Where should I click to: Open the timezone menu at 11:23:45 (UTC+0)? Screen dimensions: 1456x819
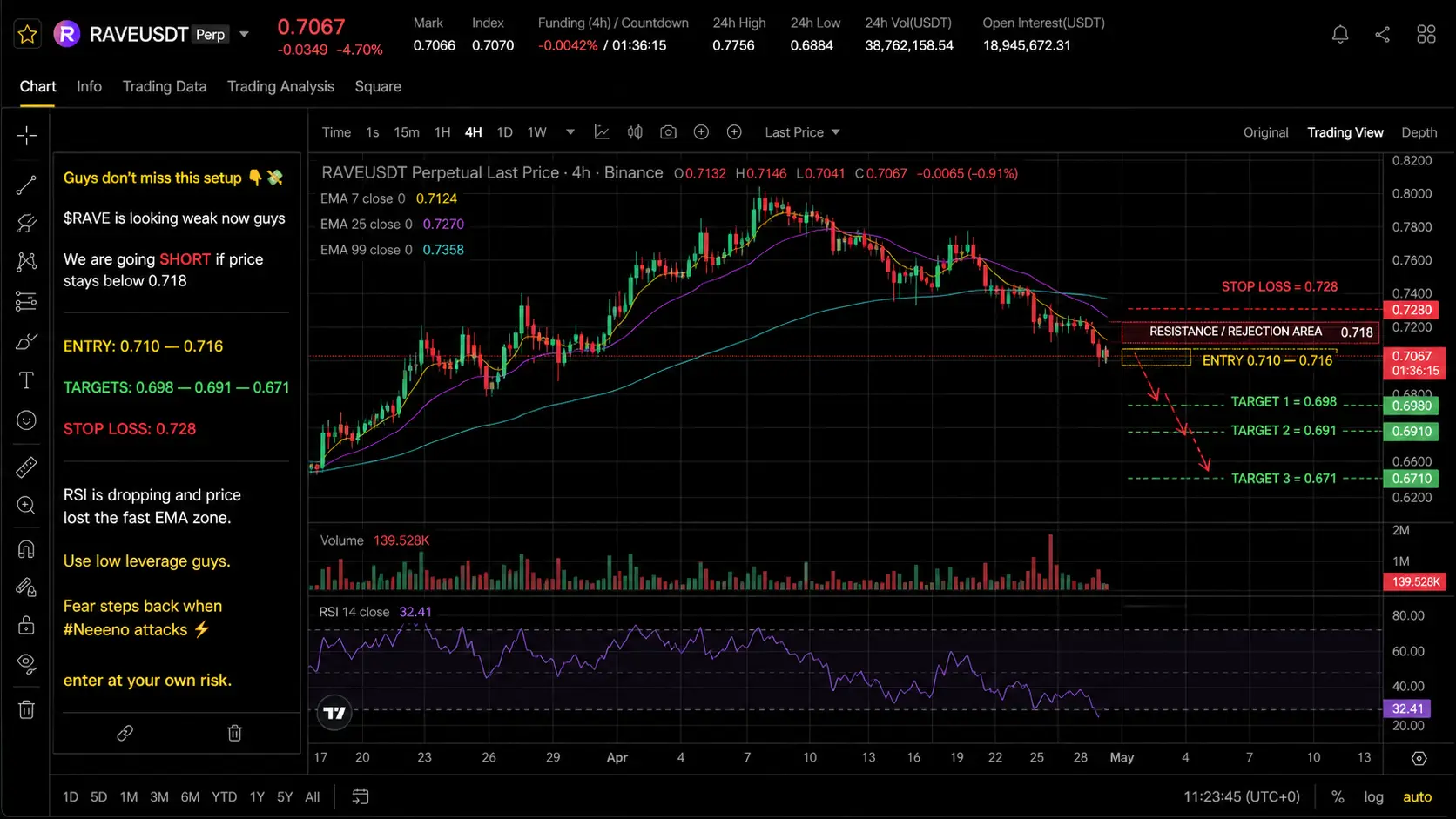(x=1242, y=796)
